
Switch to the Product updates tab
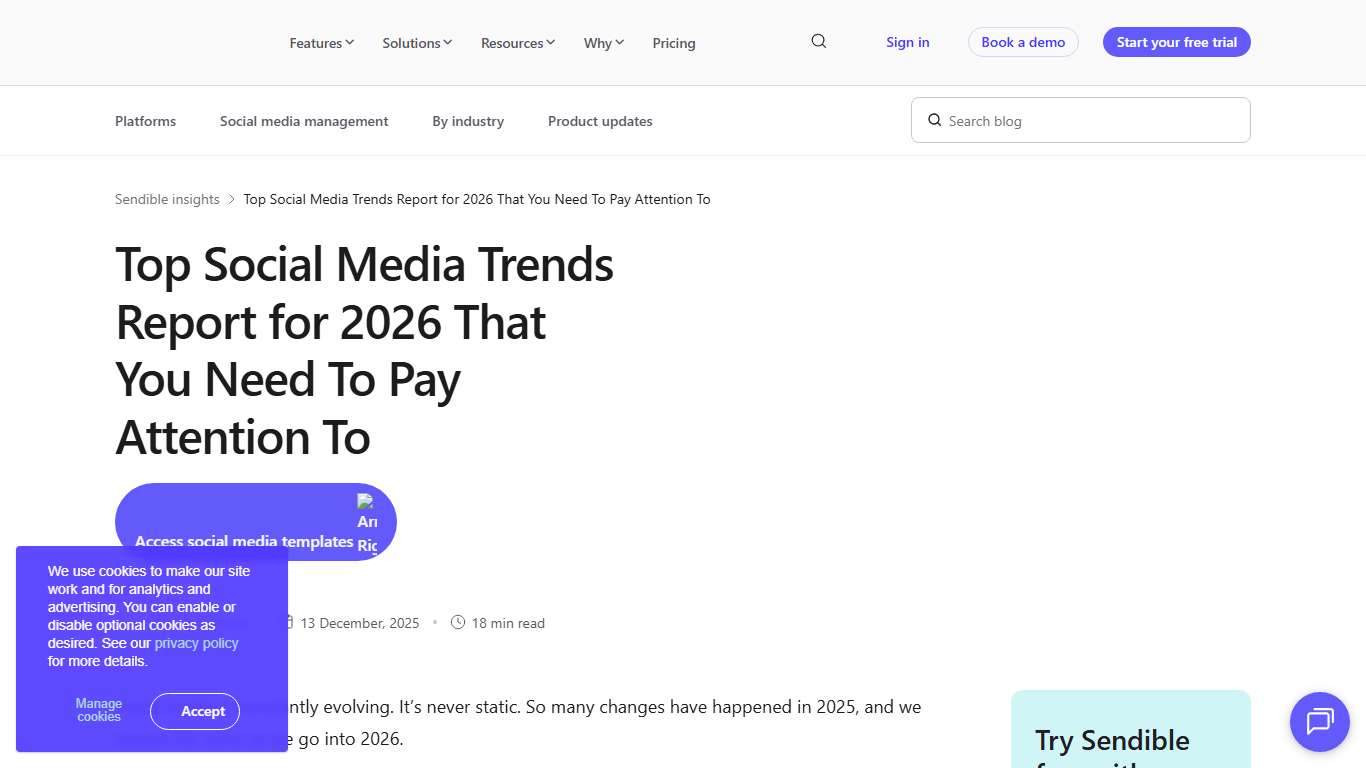click(x=600, y=120)
